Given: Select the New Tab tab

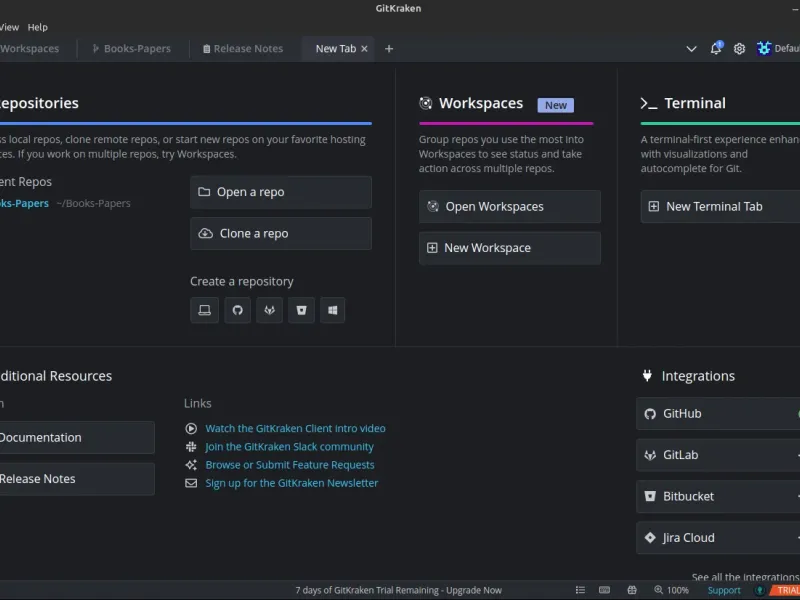Looking at the screenshot, I should click(335, 48).
